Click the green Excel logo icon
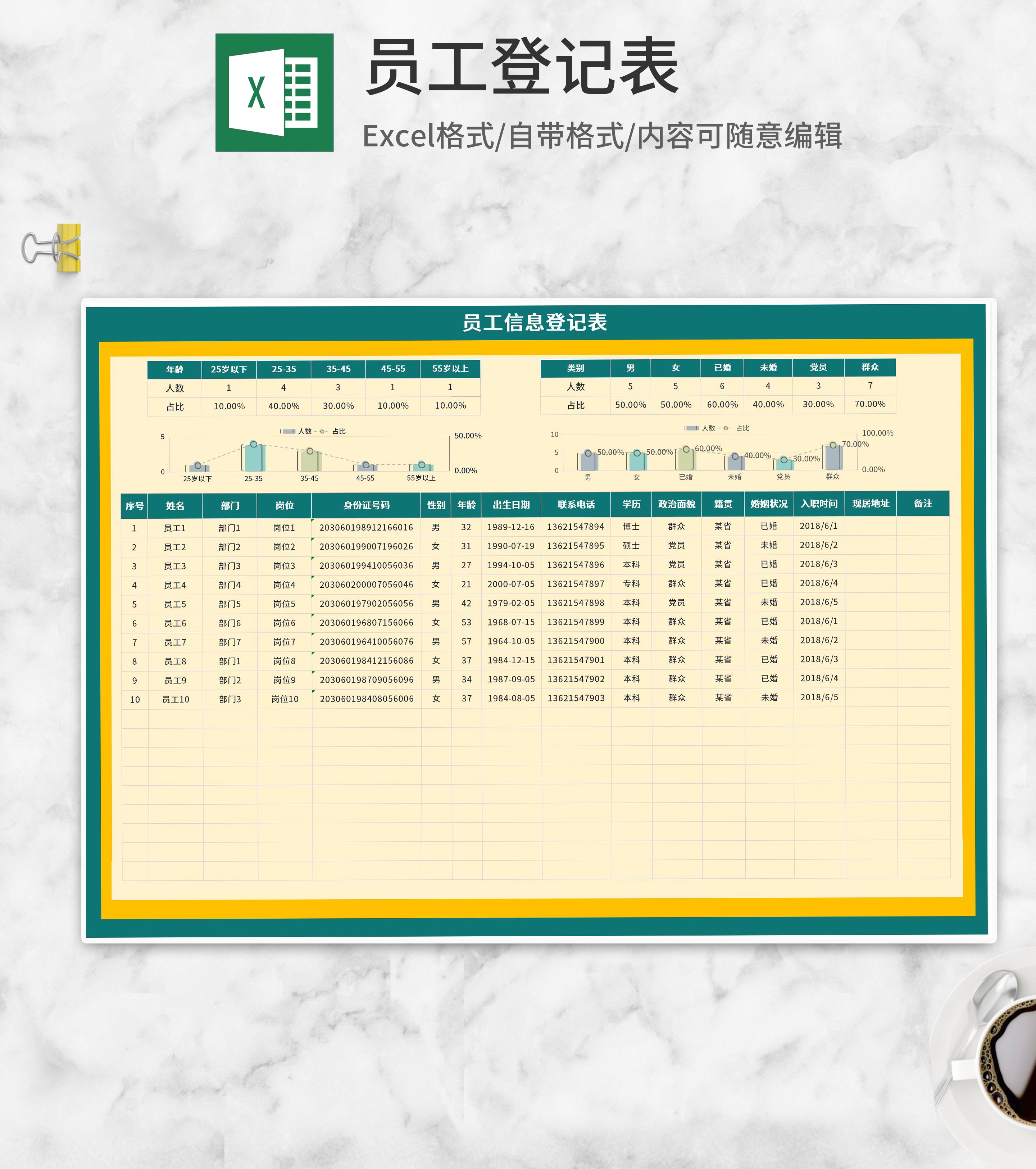Viewport: 1036px width, 1169px height. coord(274,93)
